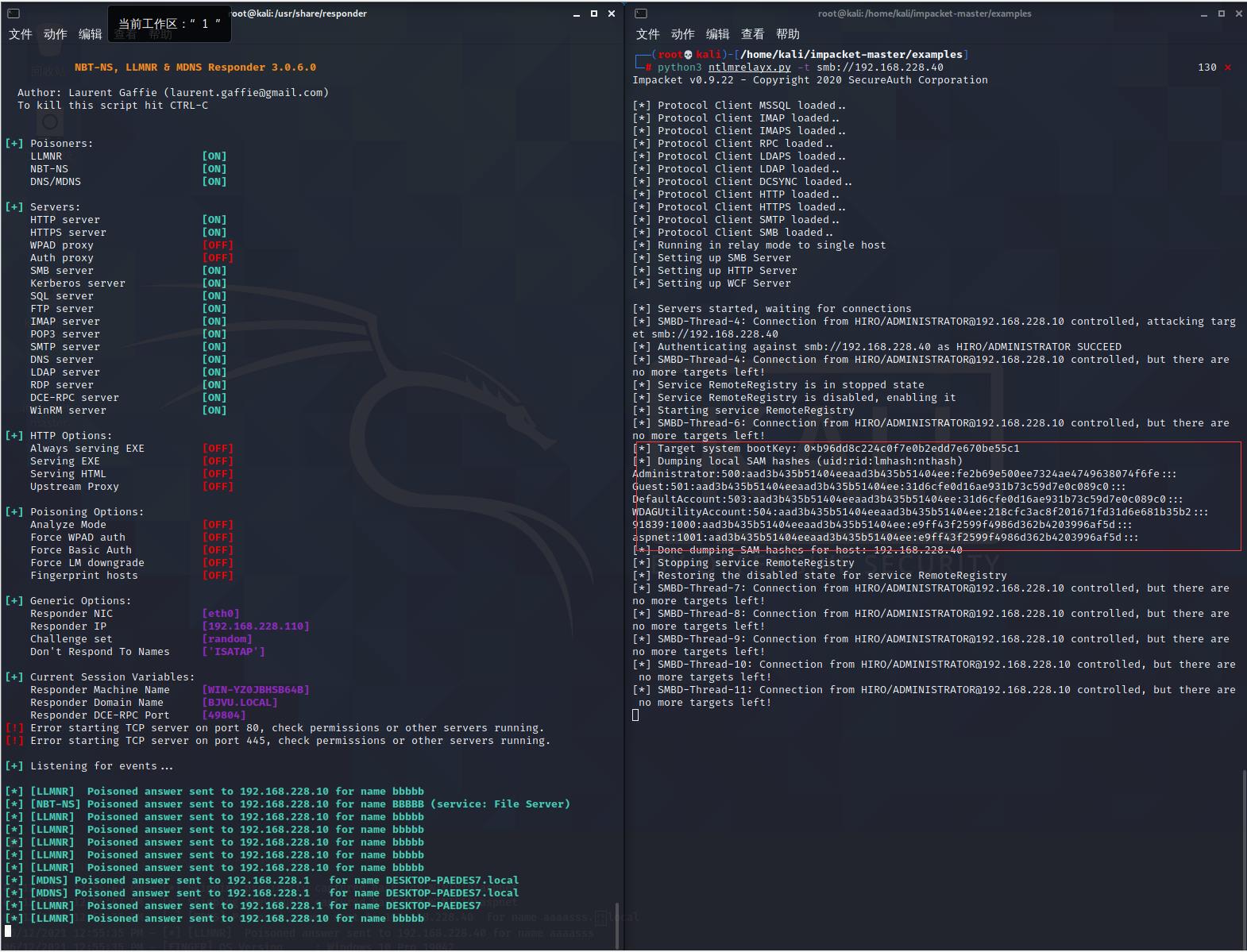
Task: Click the exit code 130 indicator
Action: [x=1207, y=67]
